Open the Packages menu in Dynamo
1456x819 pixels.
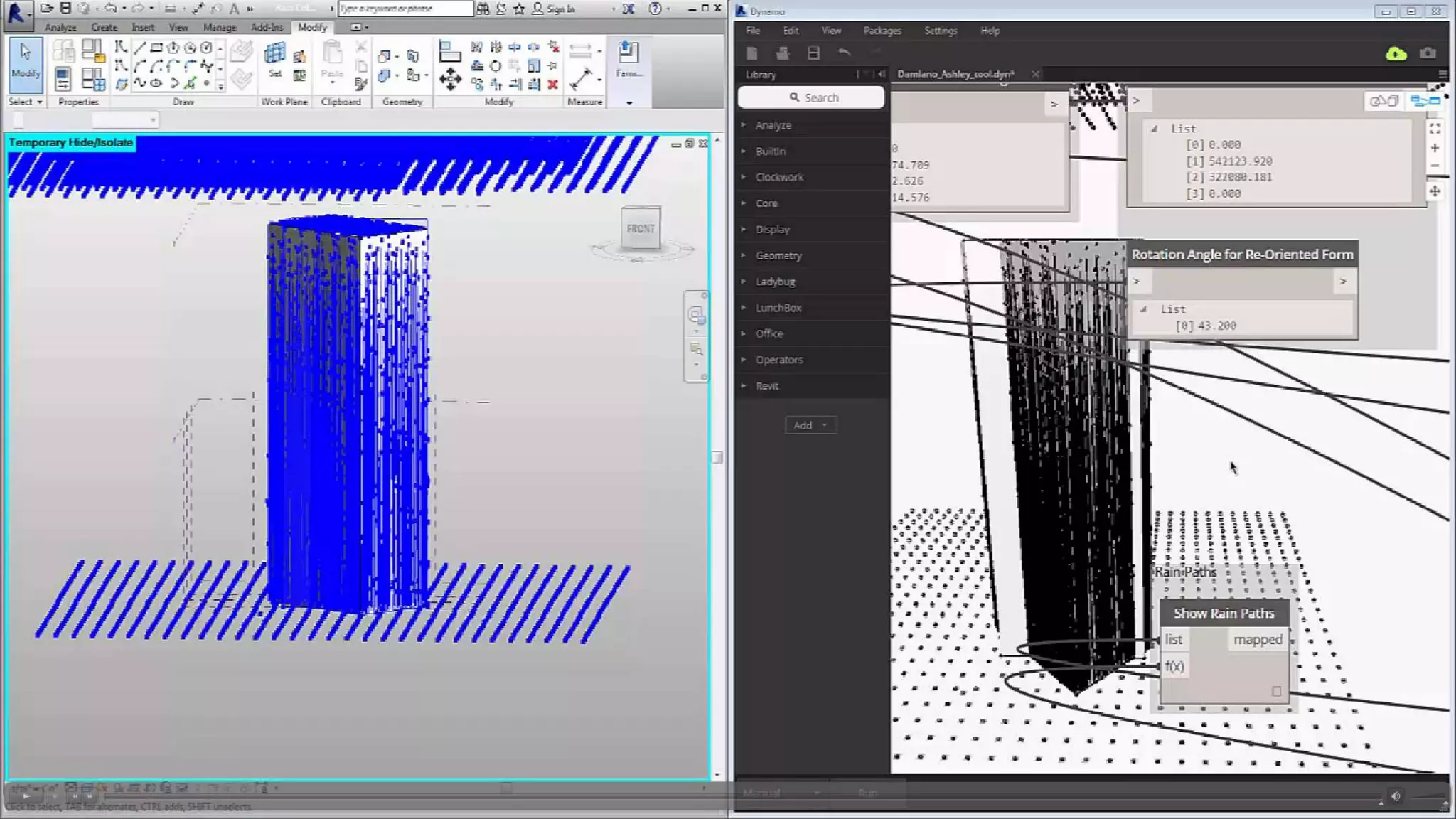tap(882, 31)
